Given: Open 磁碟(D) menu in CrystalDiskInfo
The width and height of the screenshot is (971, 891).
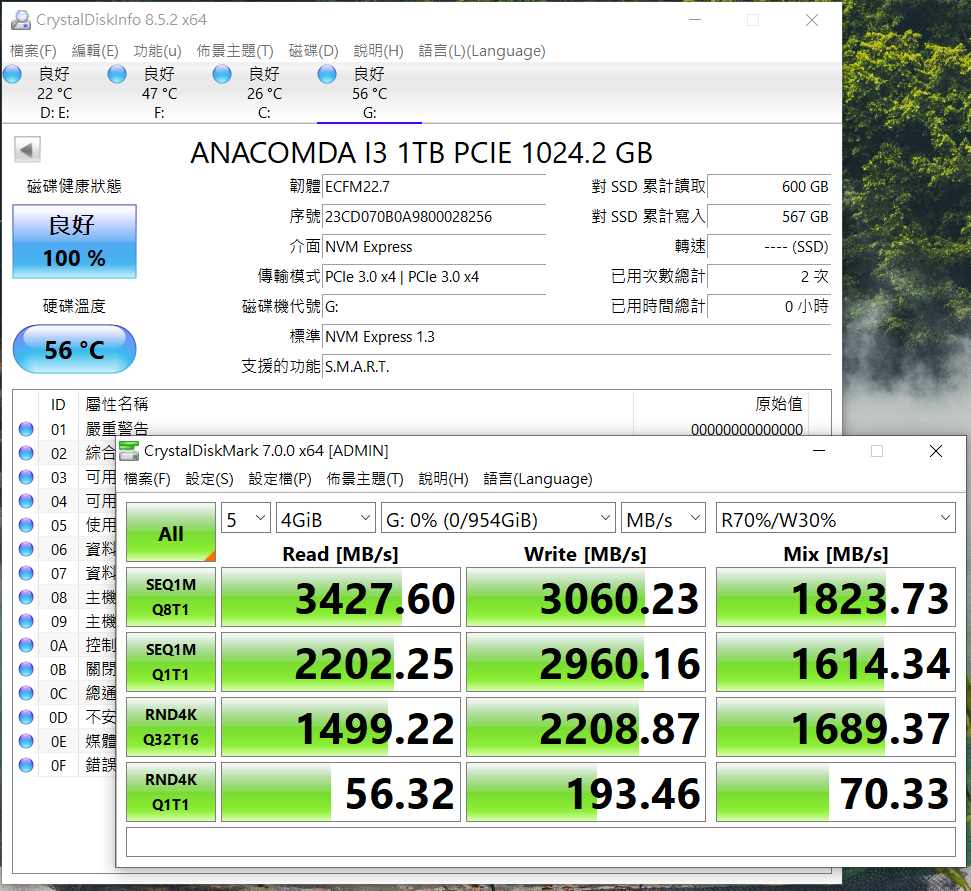Looking at the screenshot, I should pyautogui.click(x=313, y=51).
